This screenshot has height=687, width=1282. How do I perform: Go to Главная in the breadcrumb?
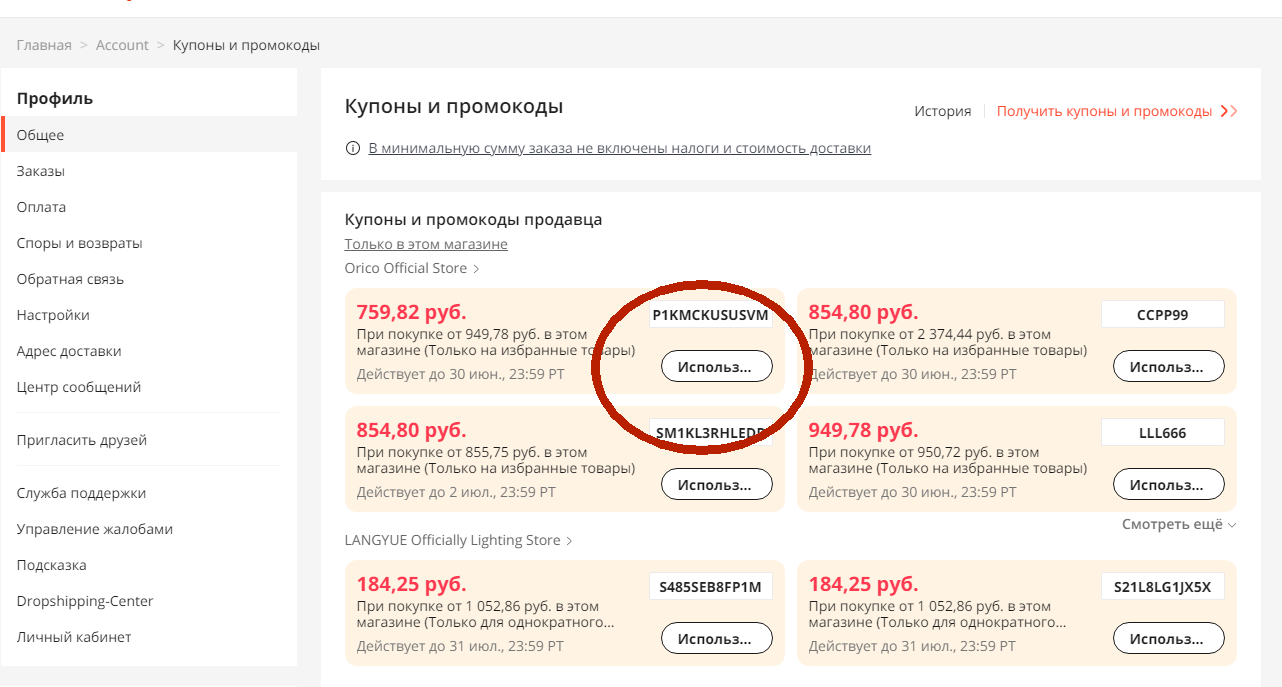click(x=44, y=45)
